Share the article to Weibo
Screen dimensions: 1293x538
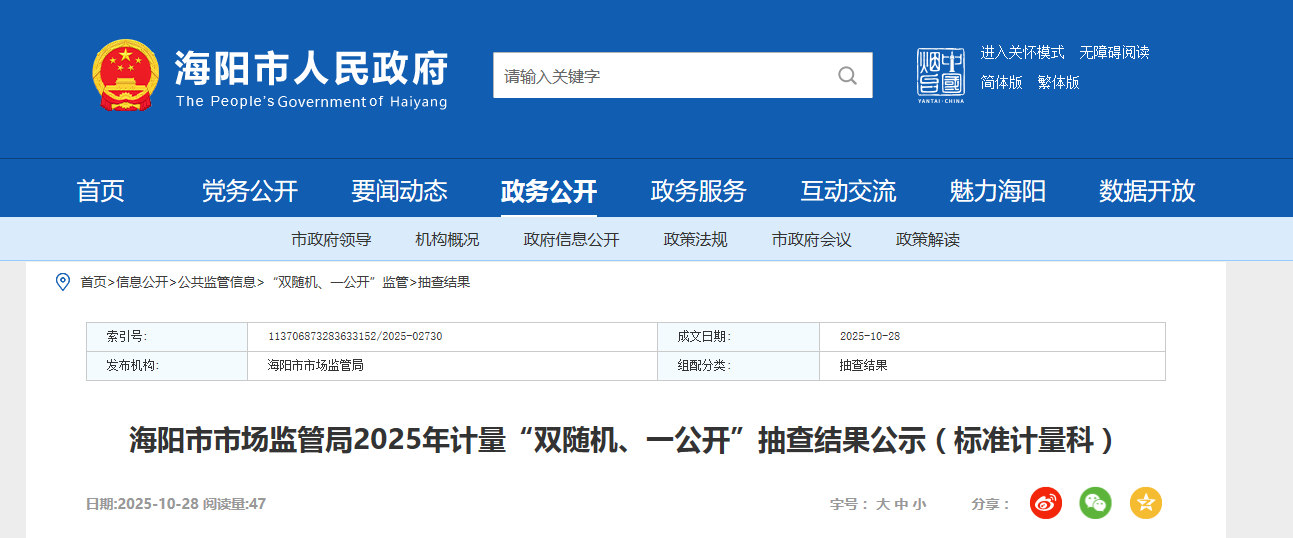1046,503
